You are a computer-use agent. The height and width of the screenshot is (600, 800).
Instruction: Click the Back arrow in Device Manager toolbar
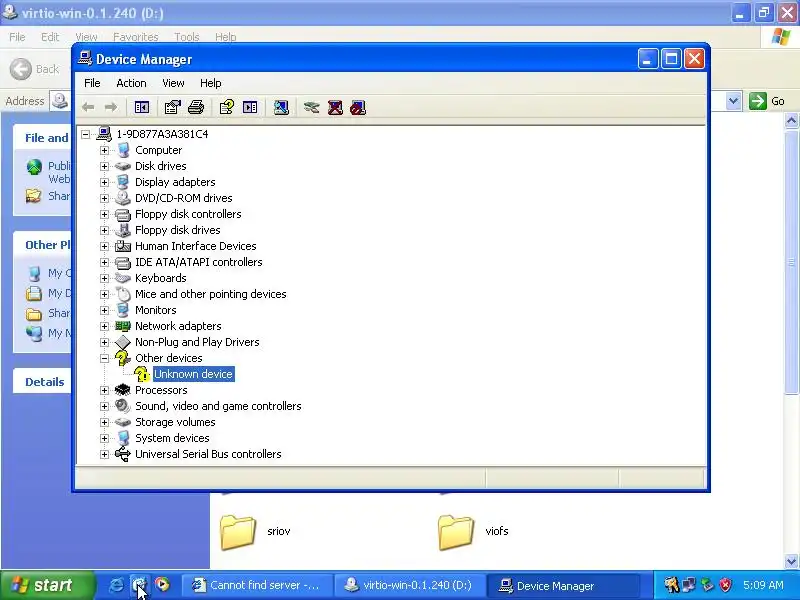(88, 107)
